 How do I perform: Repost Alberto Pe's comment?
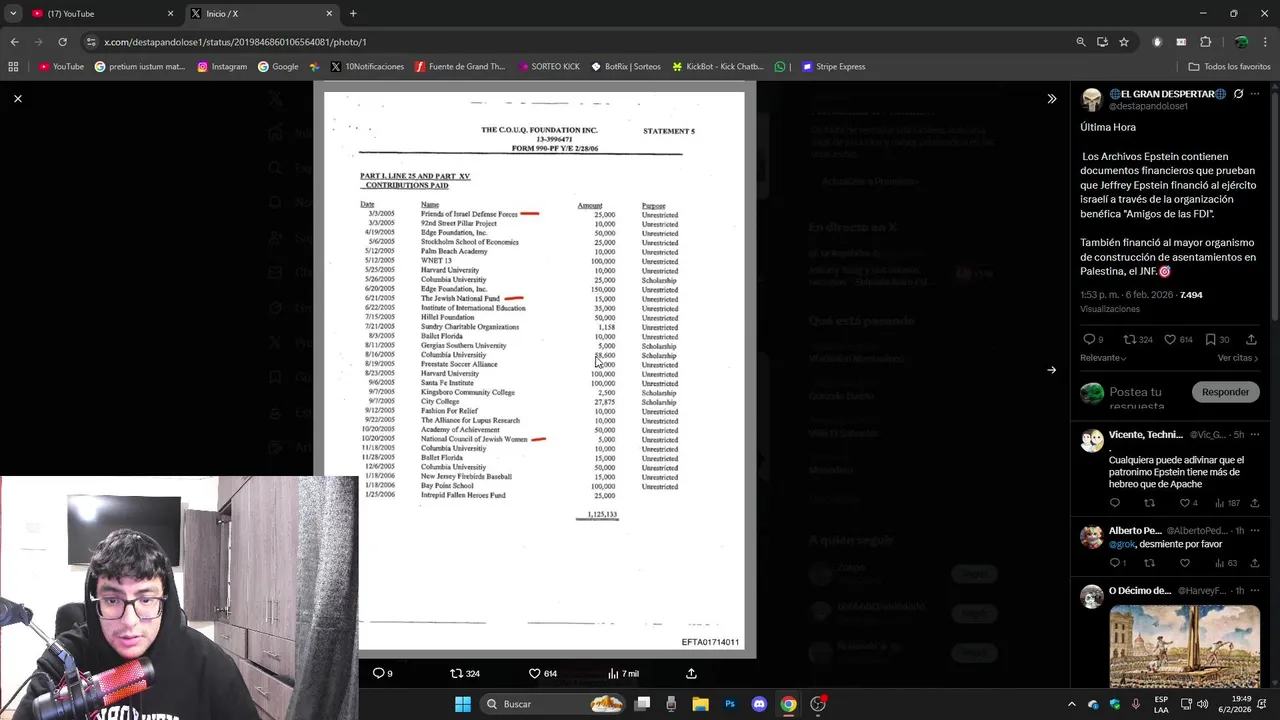[1149, 563]
